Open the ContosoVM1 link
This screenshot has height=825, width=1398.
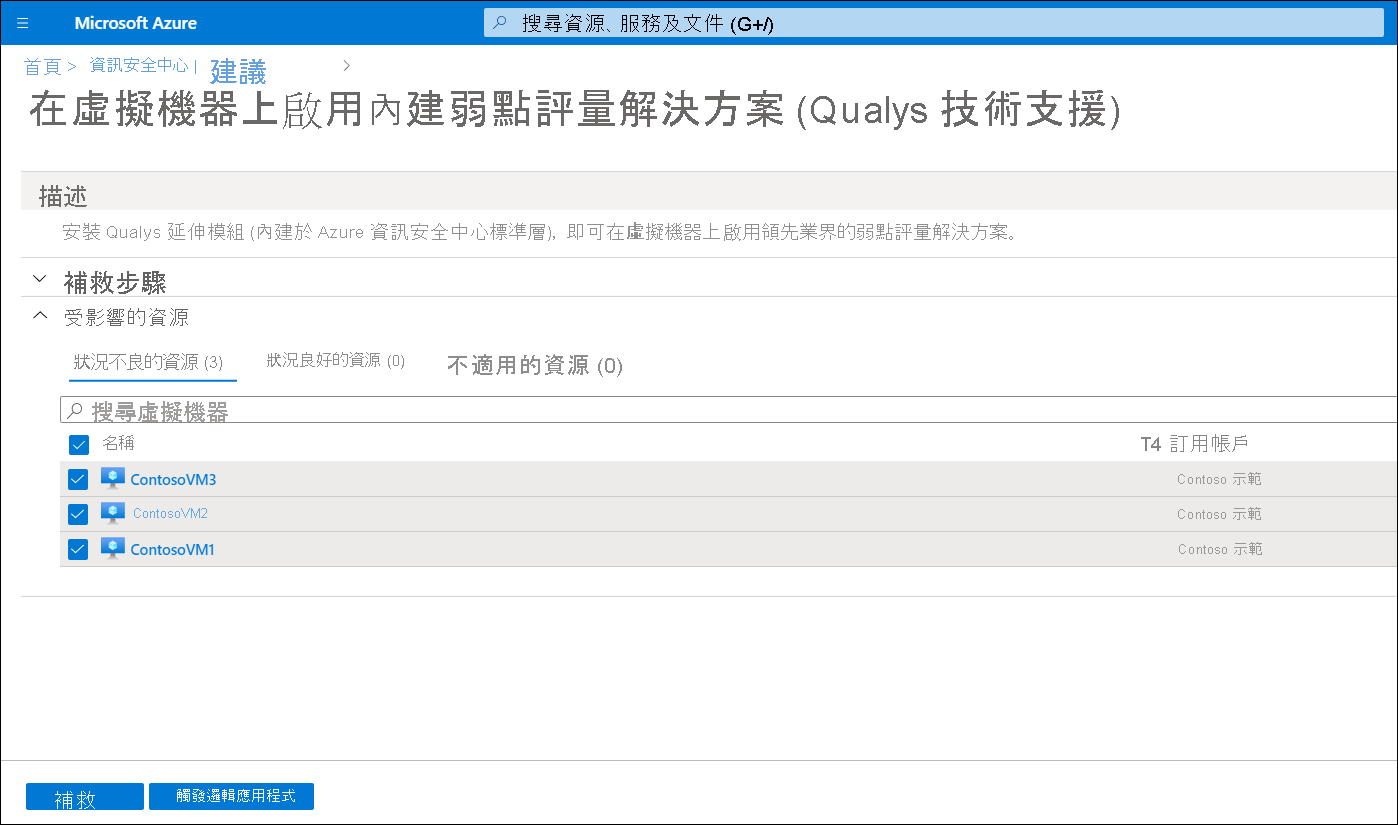click(x=172, y=550)
